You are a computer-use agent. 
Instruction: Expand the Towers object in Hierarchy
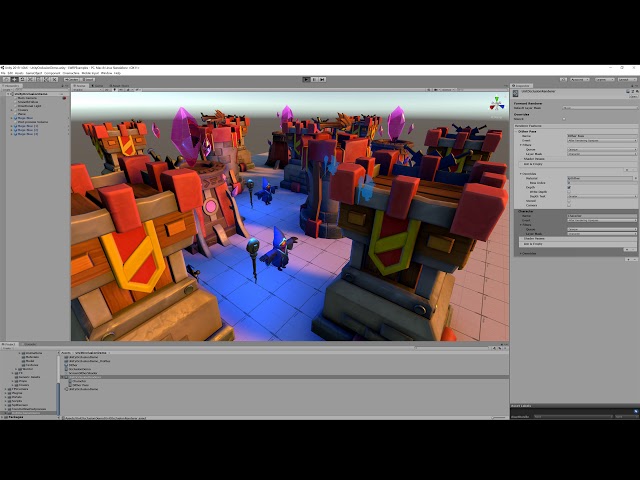tap(11, 110)
